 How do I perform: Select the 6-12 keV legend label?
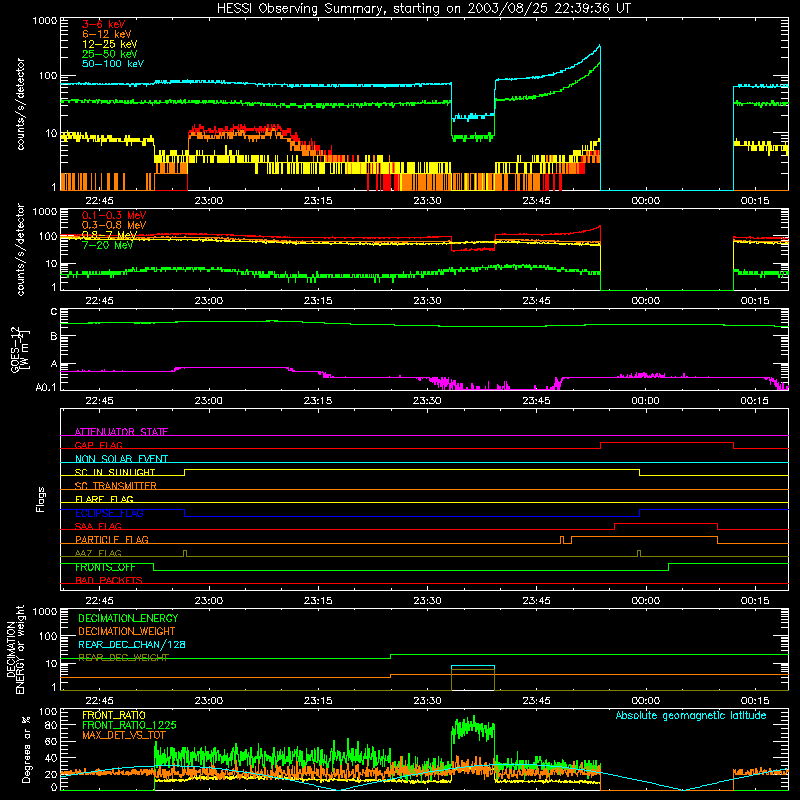(107, 34)
